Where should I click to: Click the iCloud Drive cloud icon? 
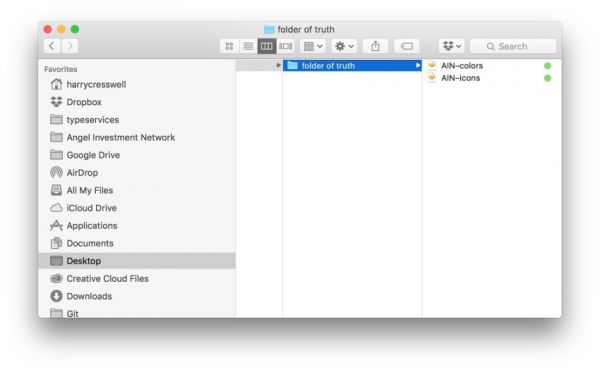pos(56,208)
